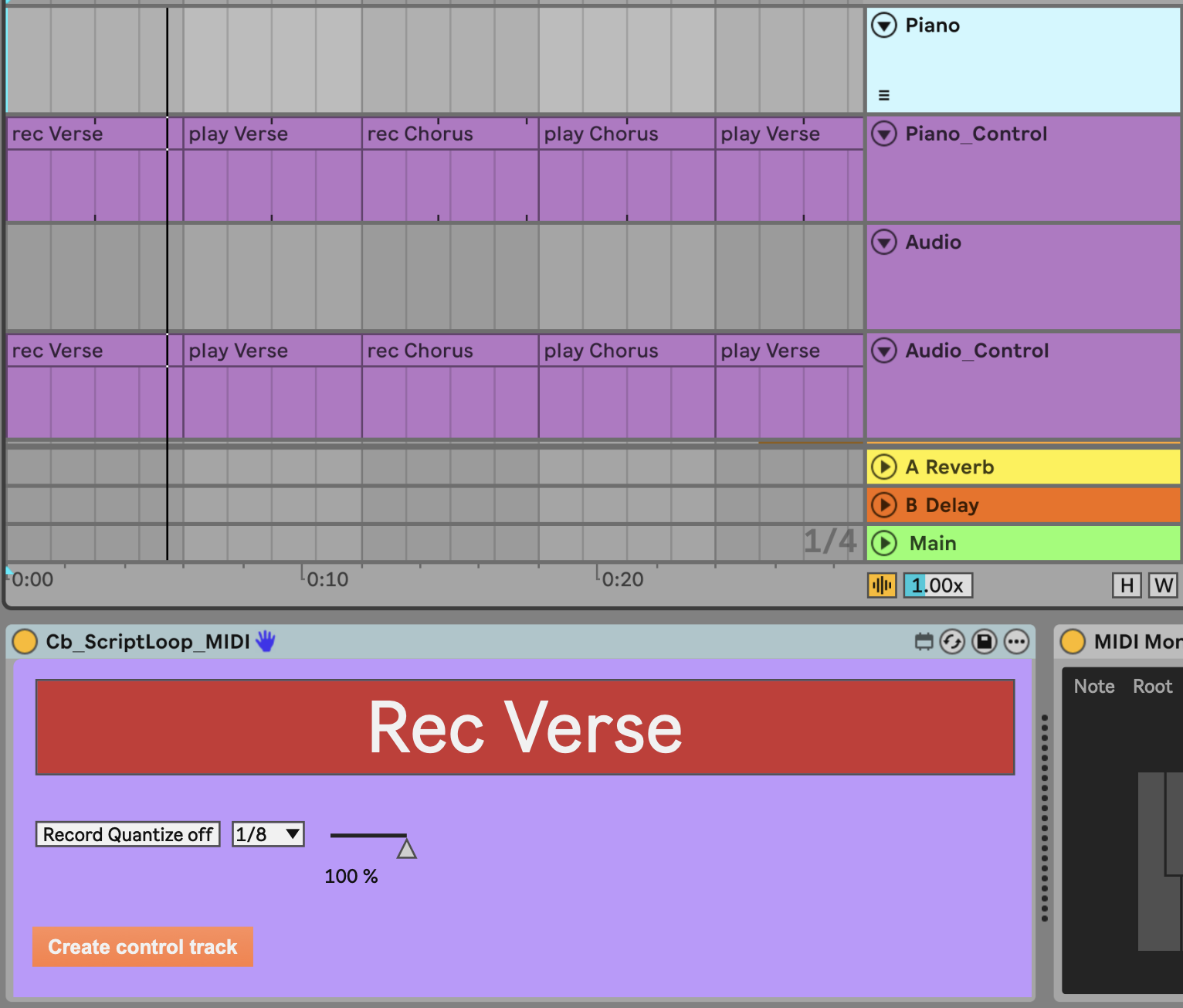
Task: Click the A Reverb return track play icon
Action: pos(884,467)
